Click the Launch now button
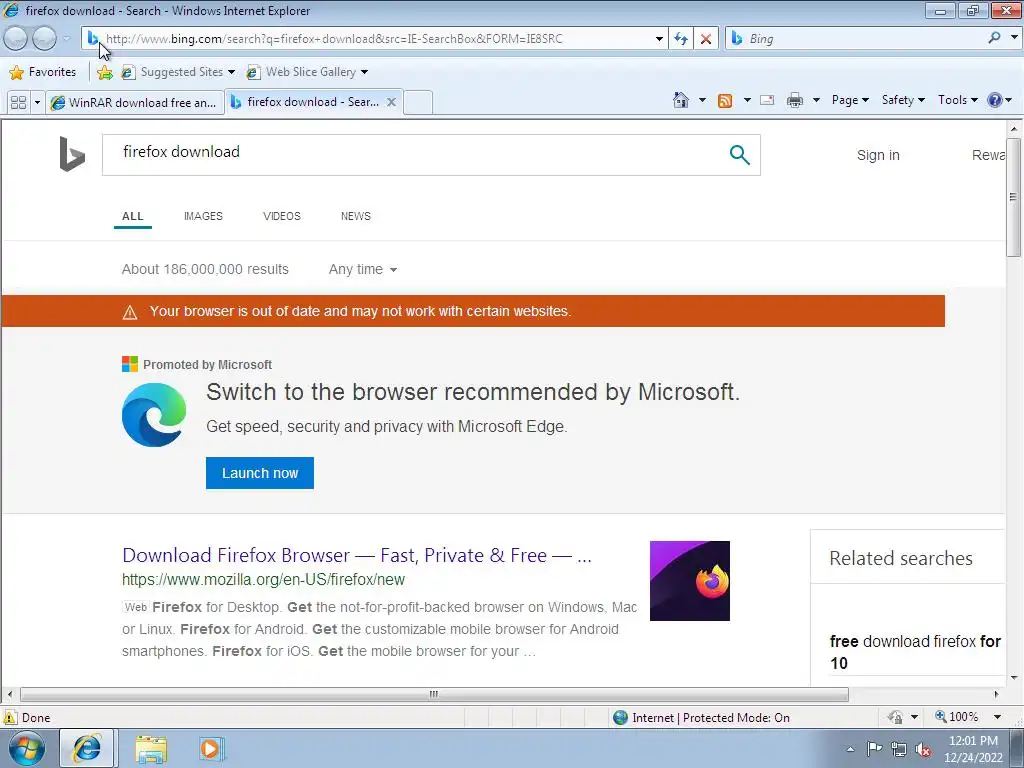Screen dimensions: 1024x768 coord(260,473)
